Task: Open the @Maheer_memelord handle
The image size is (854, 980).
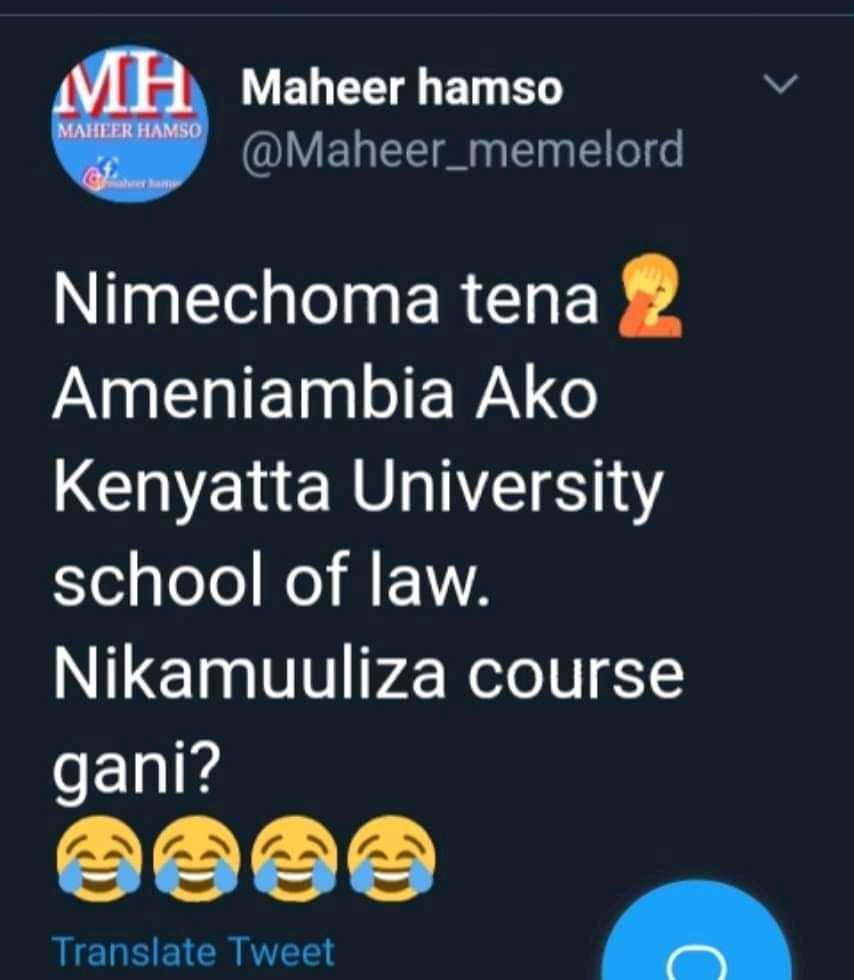Action: [x=463, y=151]
